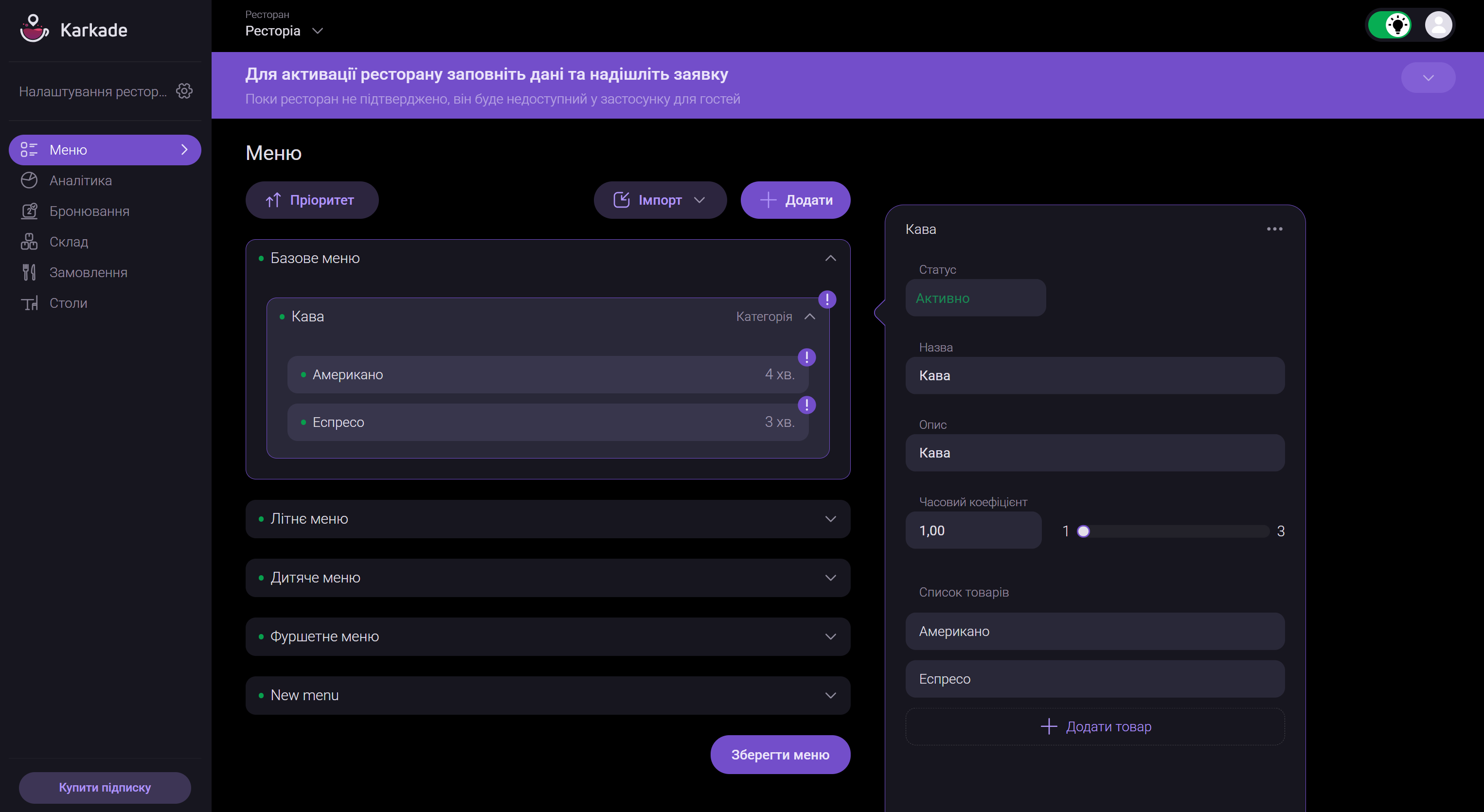Expand the Фуршетне меню section
The height and width of the screenshot is (812, 1484).
click(x=830, y=636)
